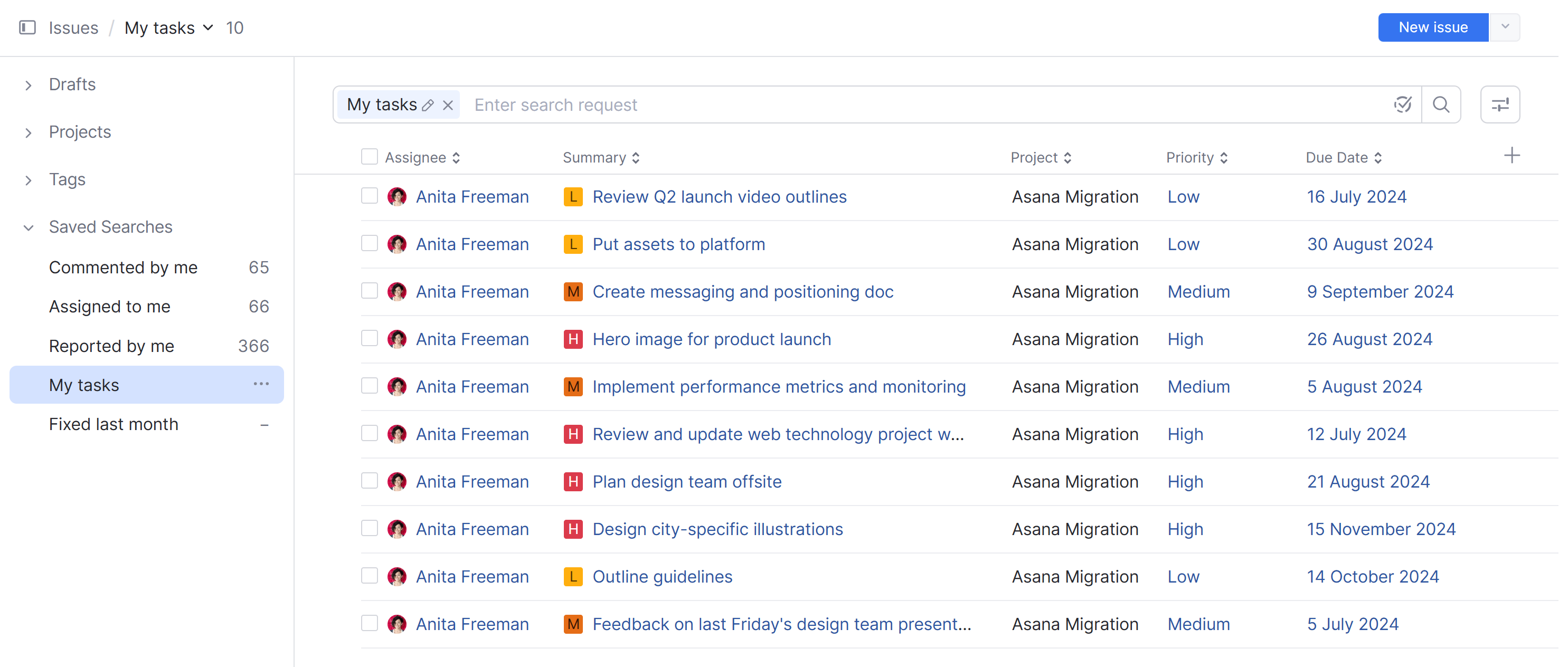The height and width of the screenshot is (667, 1568).
Task: Open the New issue dropdown arrow
Action: pos(1505,27)
